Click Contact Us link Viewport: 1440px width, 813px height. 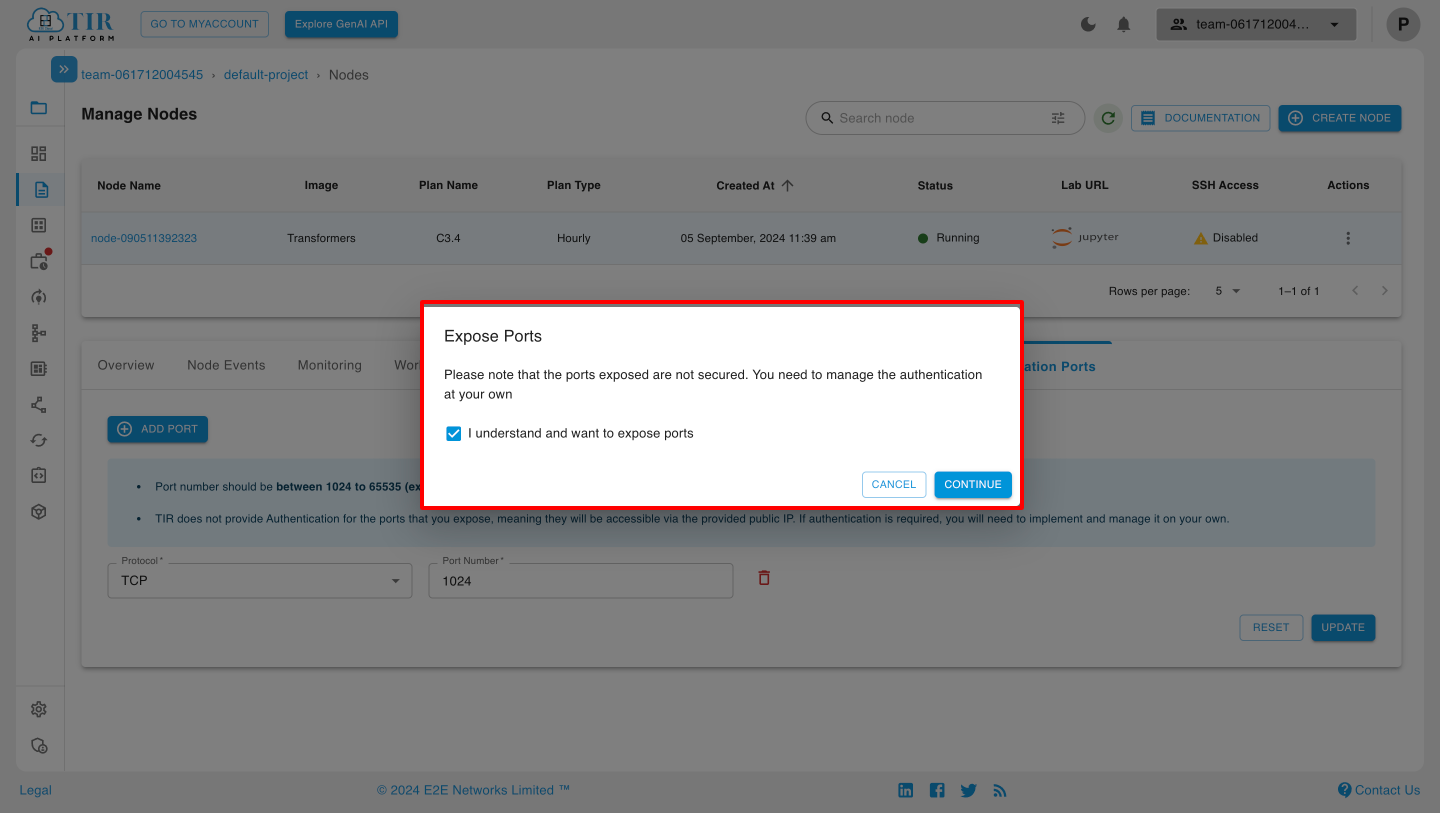click(x=1379, y=790)
